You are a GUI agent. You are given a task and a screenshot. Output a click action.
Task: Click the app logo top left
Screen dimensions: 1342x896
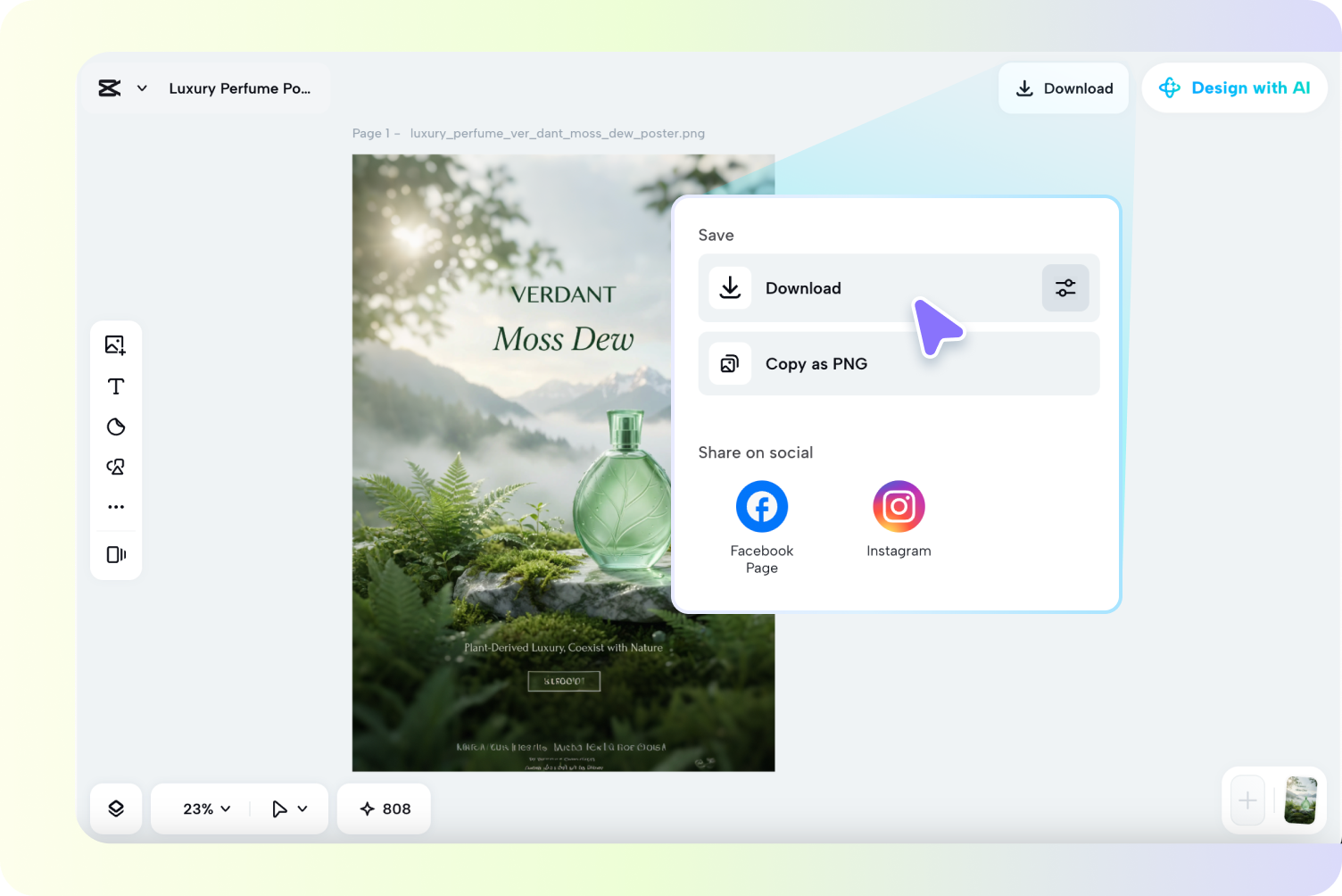click(x=109, y=87)
